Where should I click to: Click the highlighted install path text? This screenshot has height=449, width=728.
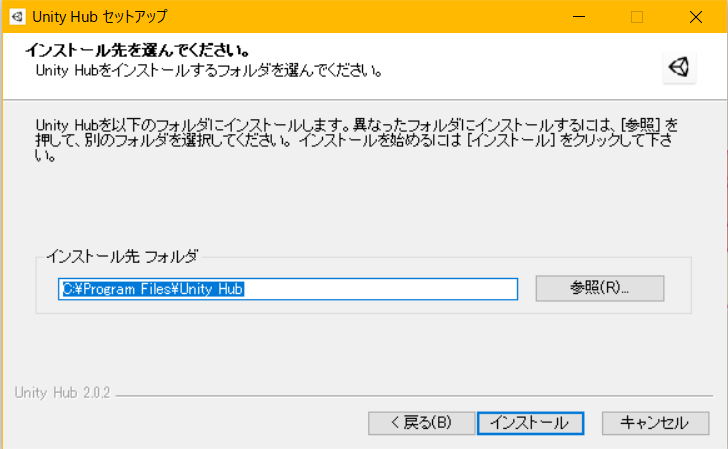point(153,289)
